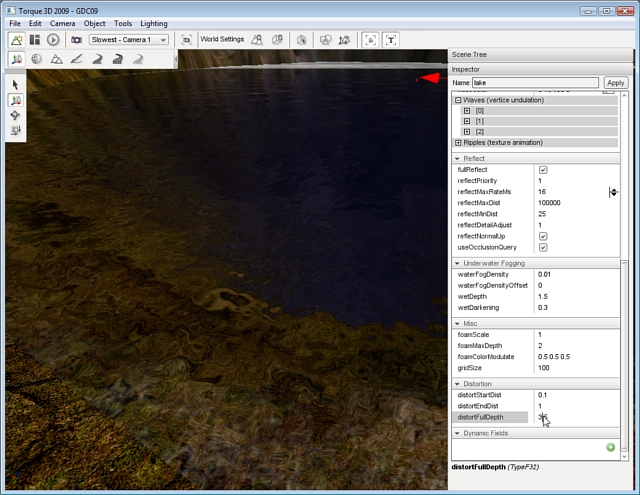Screen dimensions: 640x495
Task: Click the Name field containing lake
Action: click(x=534, y=83)
